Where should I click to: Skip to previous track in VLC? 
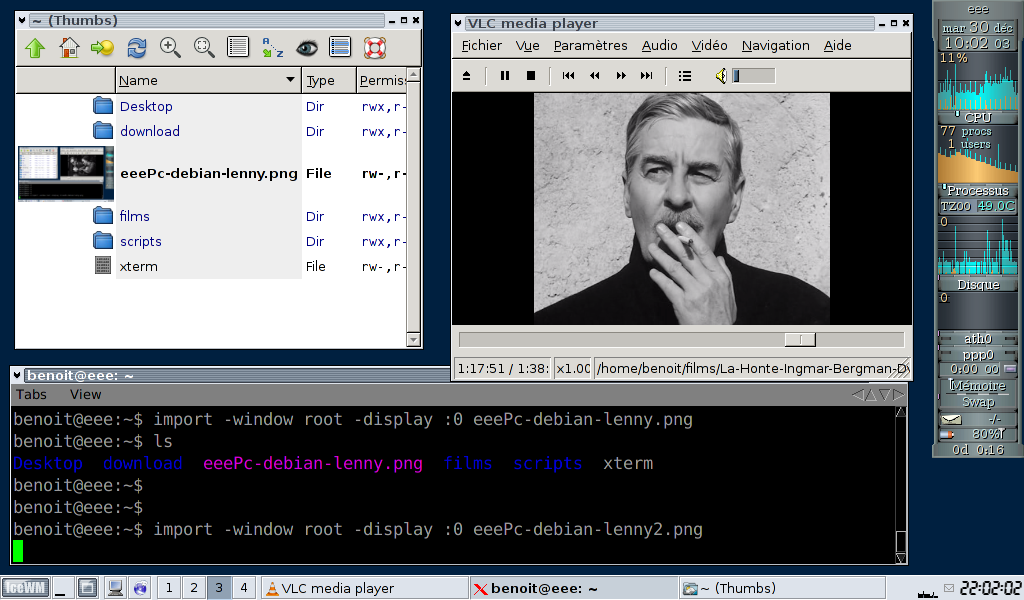568,76
